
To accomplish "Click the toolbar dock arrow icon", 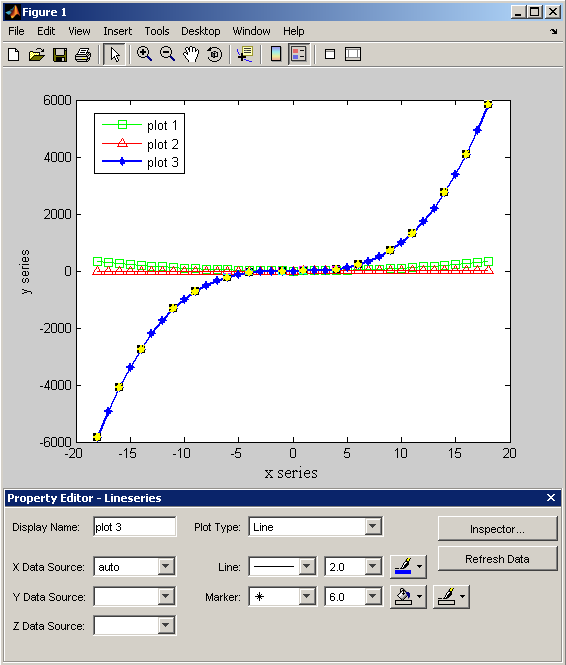I will [554, 31].
